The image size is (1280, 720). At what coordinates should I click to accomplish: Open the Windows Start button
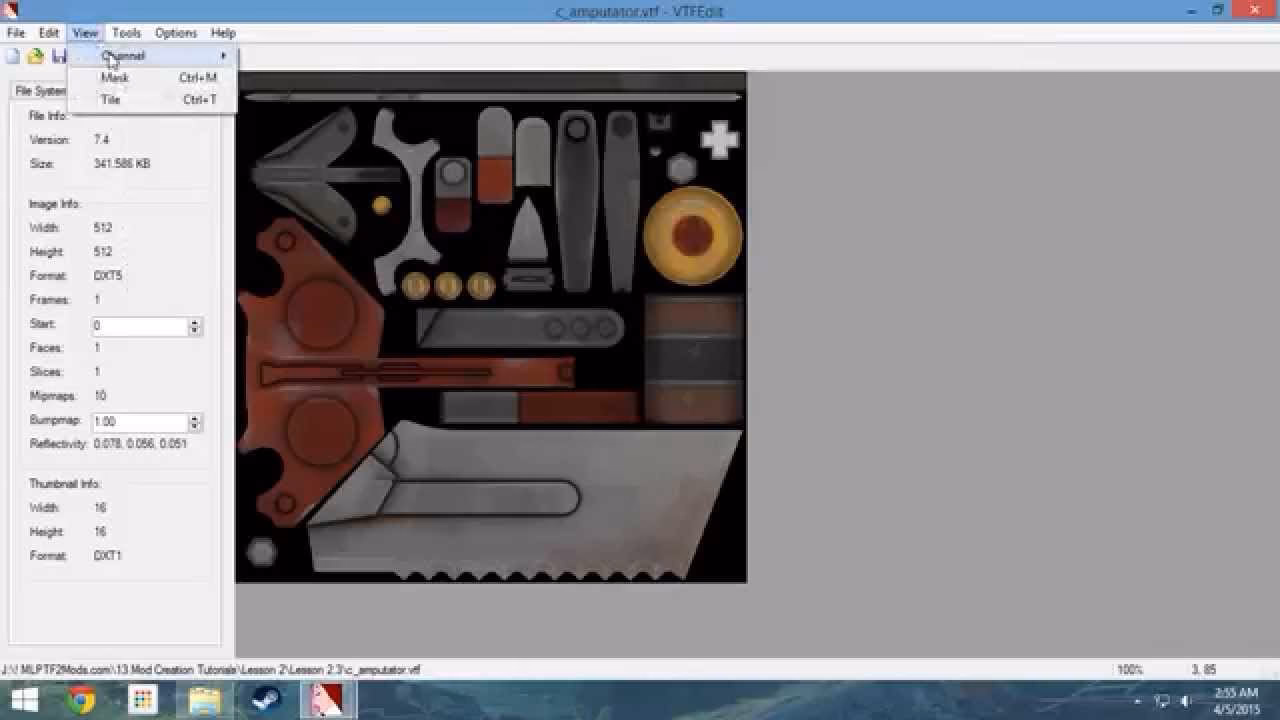tap(24, 700)
